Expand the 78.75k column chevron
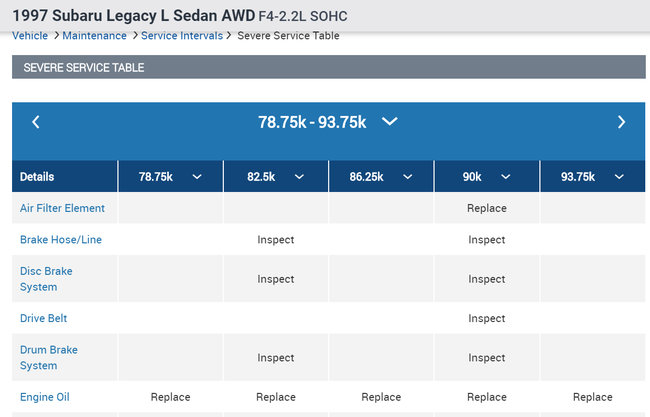Image resolution: width=650 pixels, height=417 pixels. point(197,177)
